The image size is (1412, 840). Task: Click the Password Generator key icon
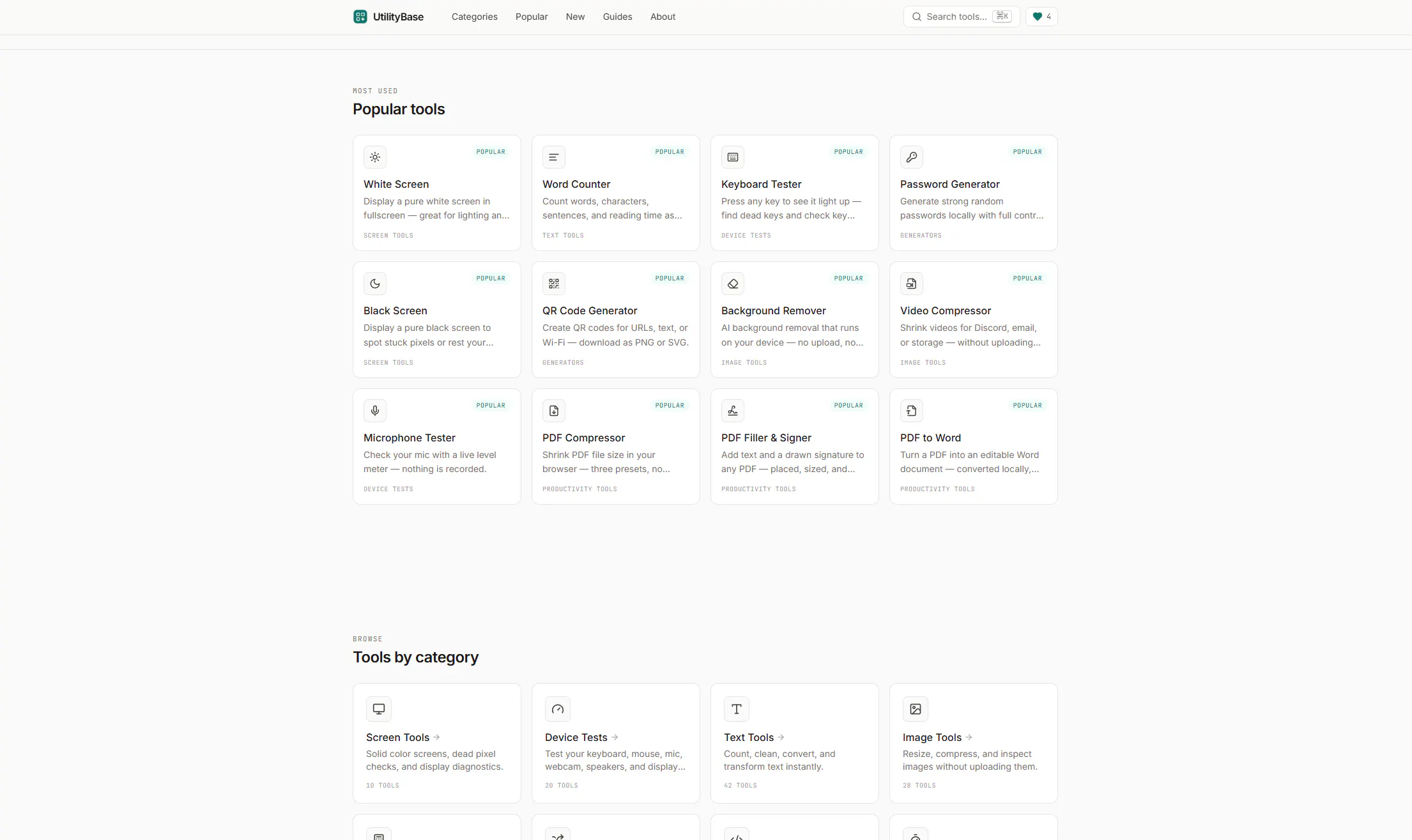[x=912, y=157]
